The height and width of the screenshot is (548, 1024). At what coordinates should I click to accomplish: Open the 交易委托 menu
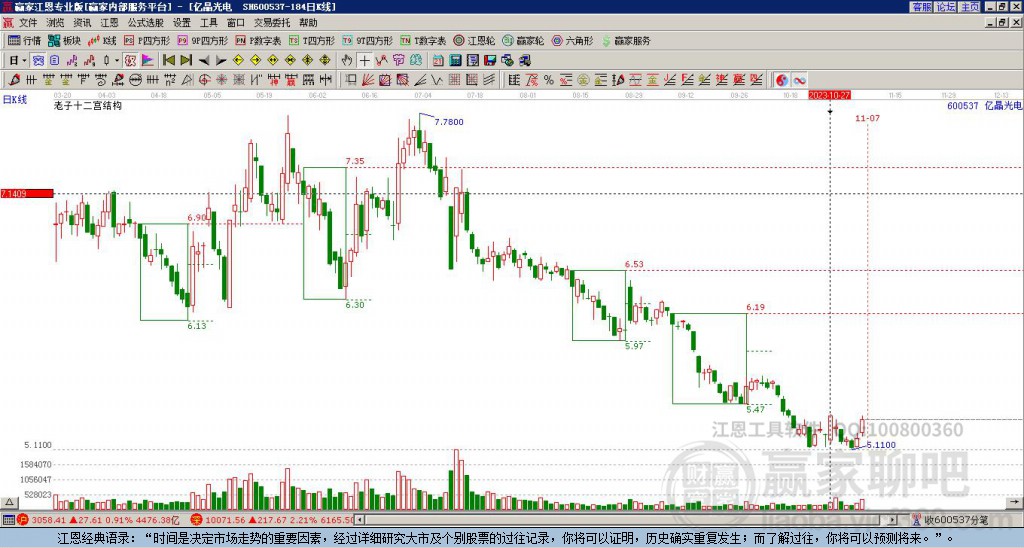[272, 23]
